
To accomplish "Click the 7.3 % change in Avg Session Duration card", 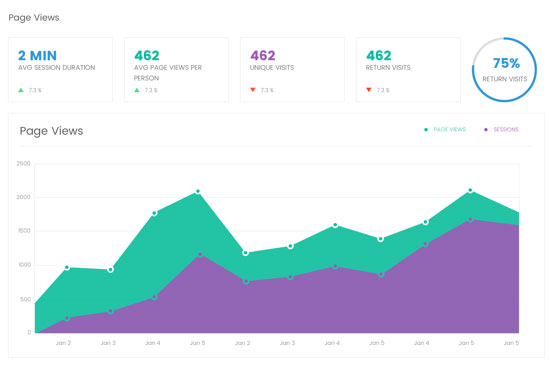I will pos(35,90).
